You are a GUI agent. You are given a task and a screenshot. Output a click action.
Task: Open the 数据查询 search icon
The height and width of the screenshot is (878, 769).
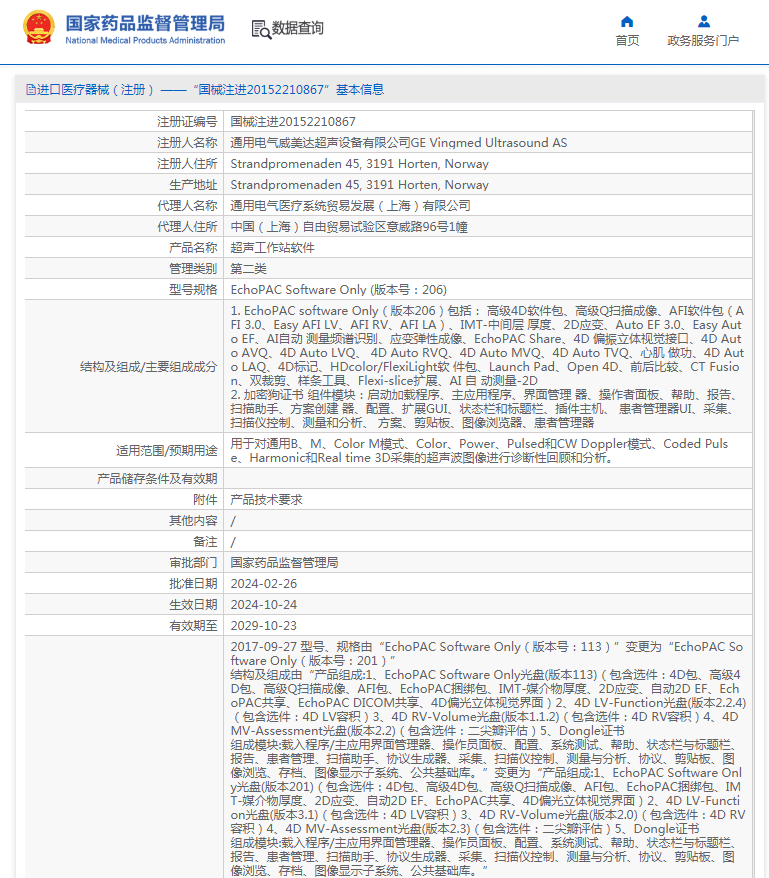(x=261, y=29)
